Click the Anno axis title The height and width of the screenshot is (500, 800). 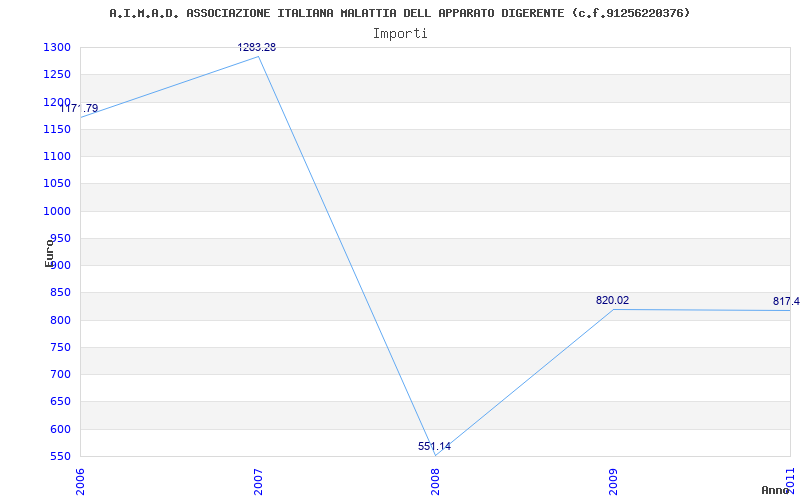[776, 490]
